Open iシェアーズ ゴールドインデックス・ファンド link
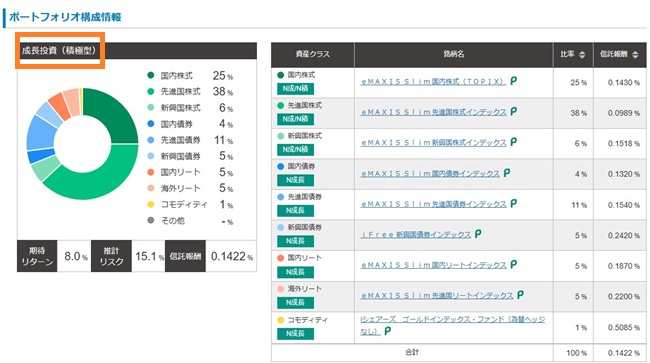650x363 pixels. 453,325
